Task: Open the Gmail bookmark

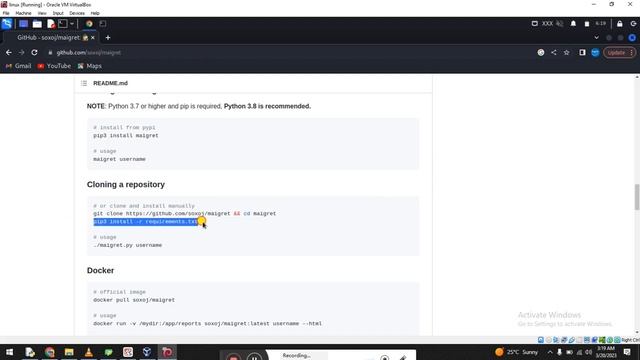Action: click(x=18, y=66)
